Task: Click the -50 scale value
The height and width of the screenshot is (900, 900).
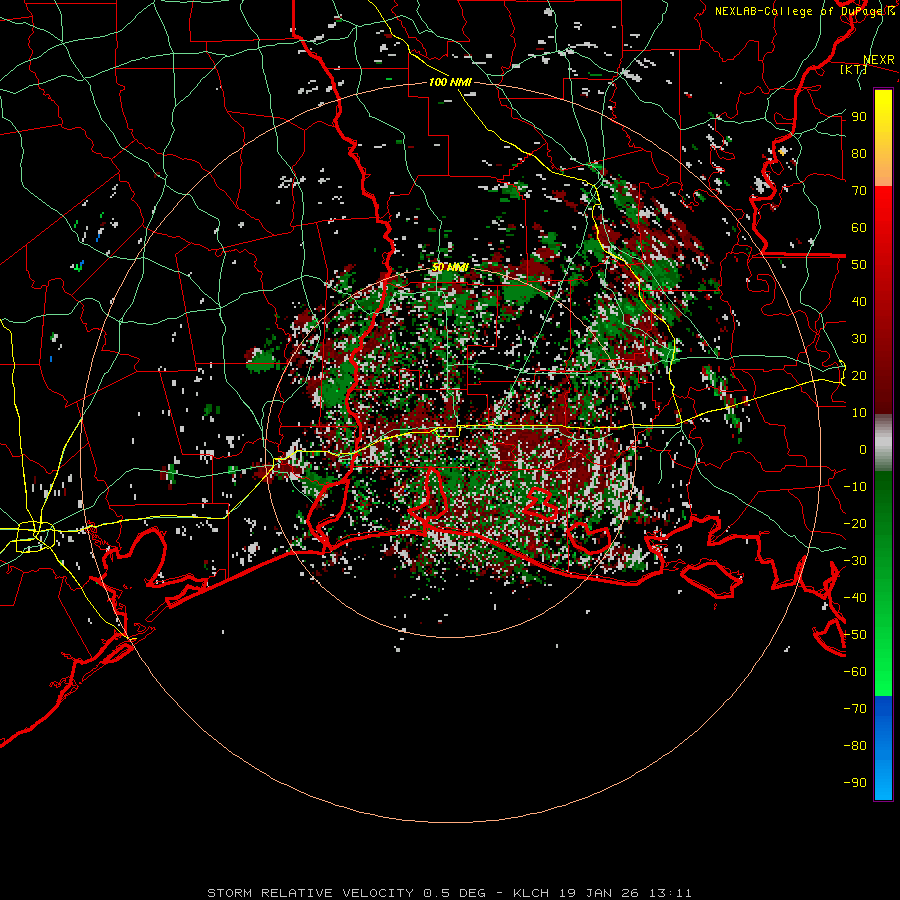Action: coord(855,635)
